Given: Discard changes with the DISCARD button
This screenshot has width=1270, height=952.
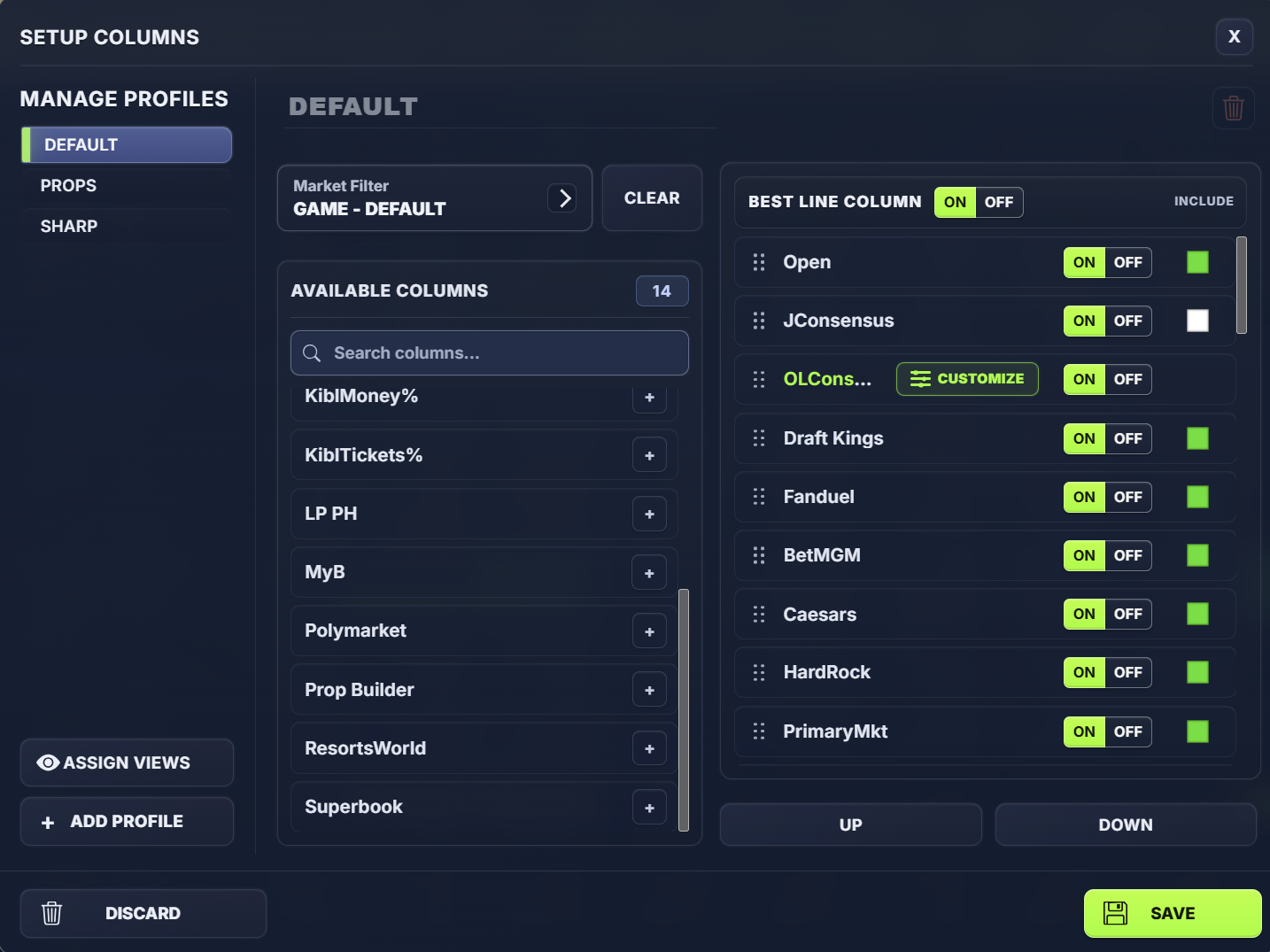Looking at the screenshot, I should click(x=143, y=913).
